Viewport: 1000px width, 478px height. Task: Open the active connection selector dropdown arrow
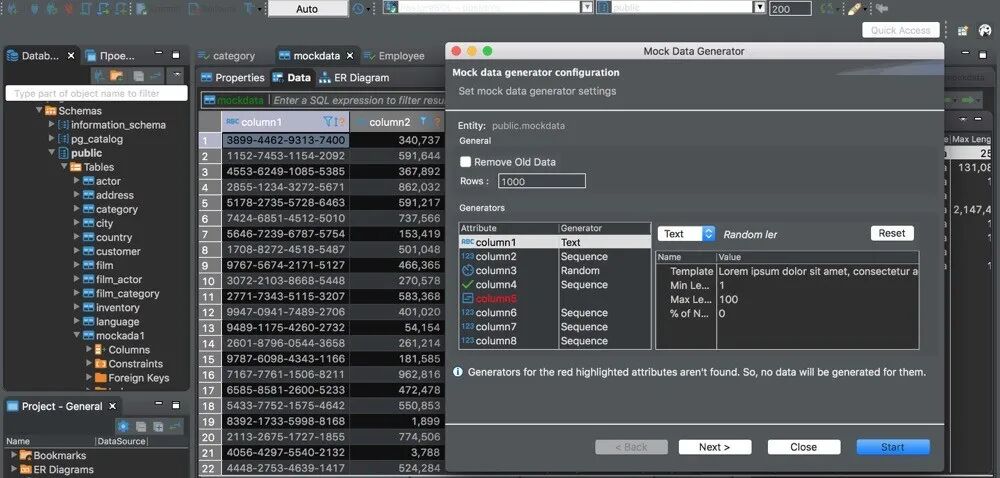pos(587,7)
